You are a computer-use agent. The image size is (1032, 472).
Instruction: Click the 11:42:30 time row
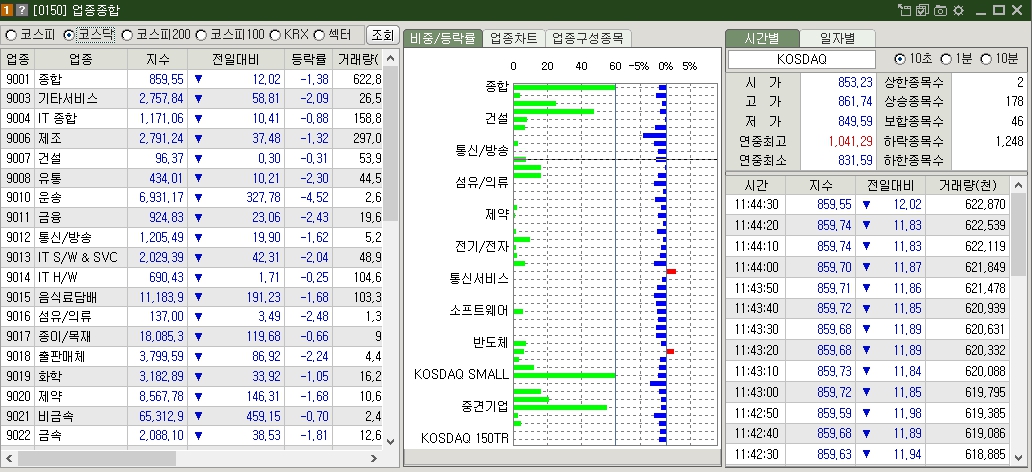868,455
